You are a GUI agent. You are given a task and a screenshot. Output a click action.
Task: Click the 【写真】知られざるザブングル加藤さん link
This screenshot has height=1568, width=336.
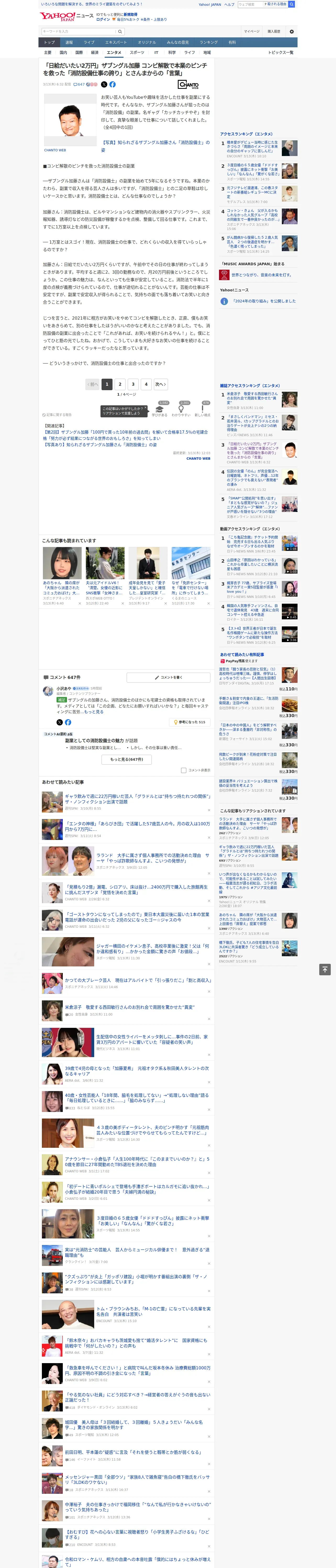pos(155,146)
